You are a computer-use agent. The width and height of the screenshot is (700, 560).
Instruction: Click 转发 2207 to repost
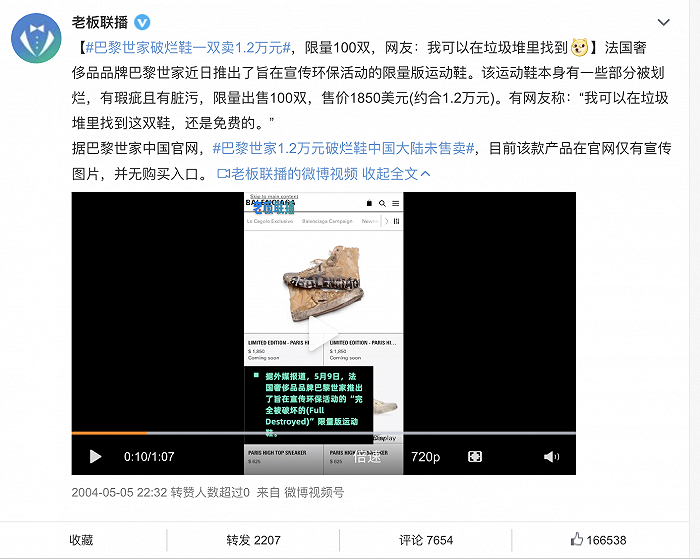click(x=253, y=540)
